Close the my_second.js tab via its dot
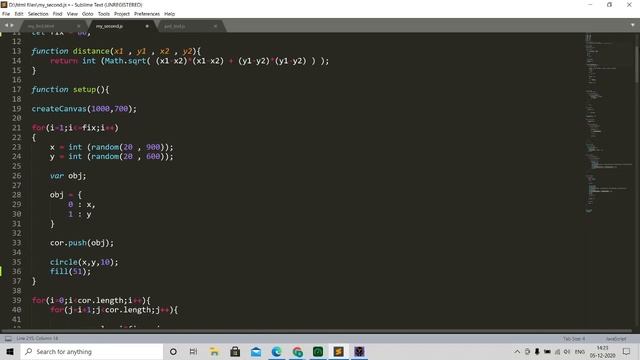 (147, 26)
